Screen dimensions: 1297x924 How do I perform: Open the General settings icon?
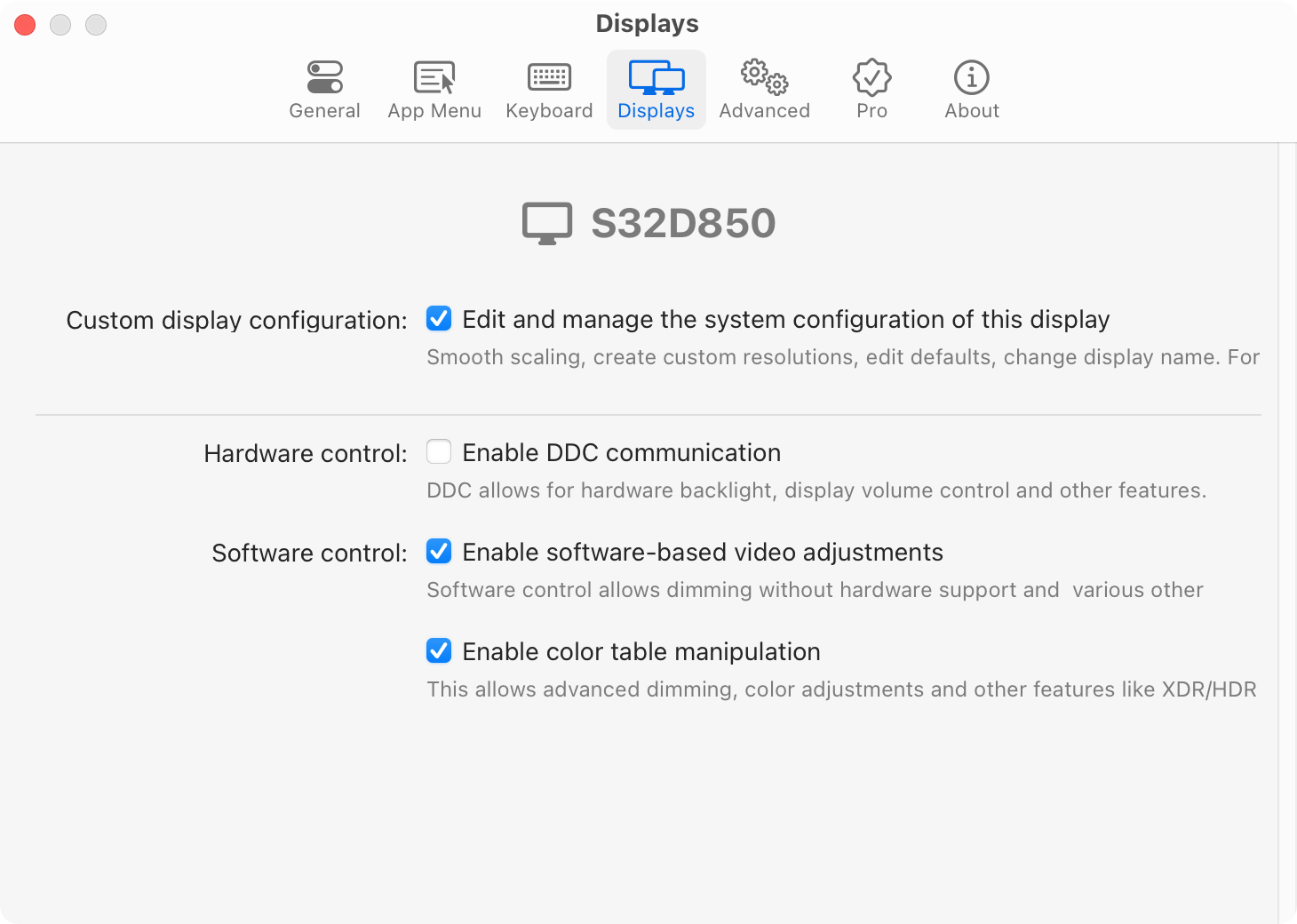[324, 76]
